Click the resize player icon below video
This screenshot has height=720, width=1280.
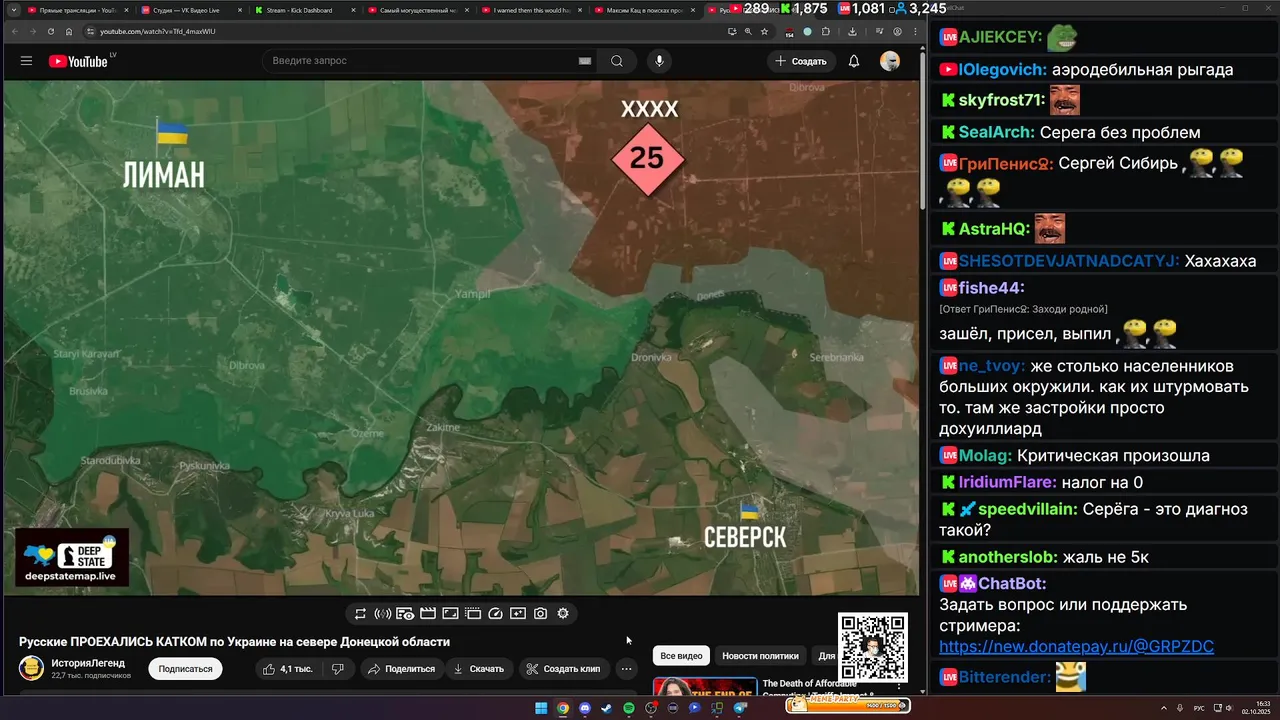point(450,614)
